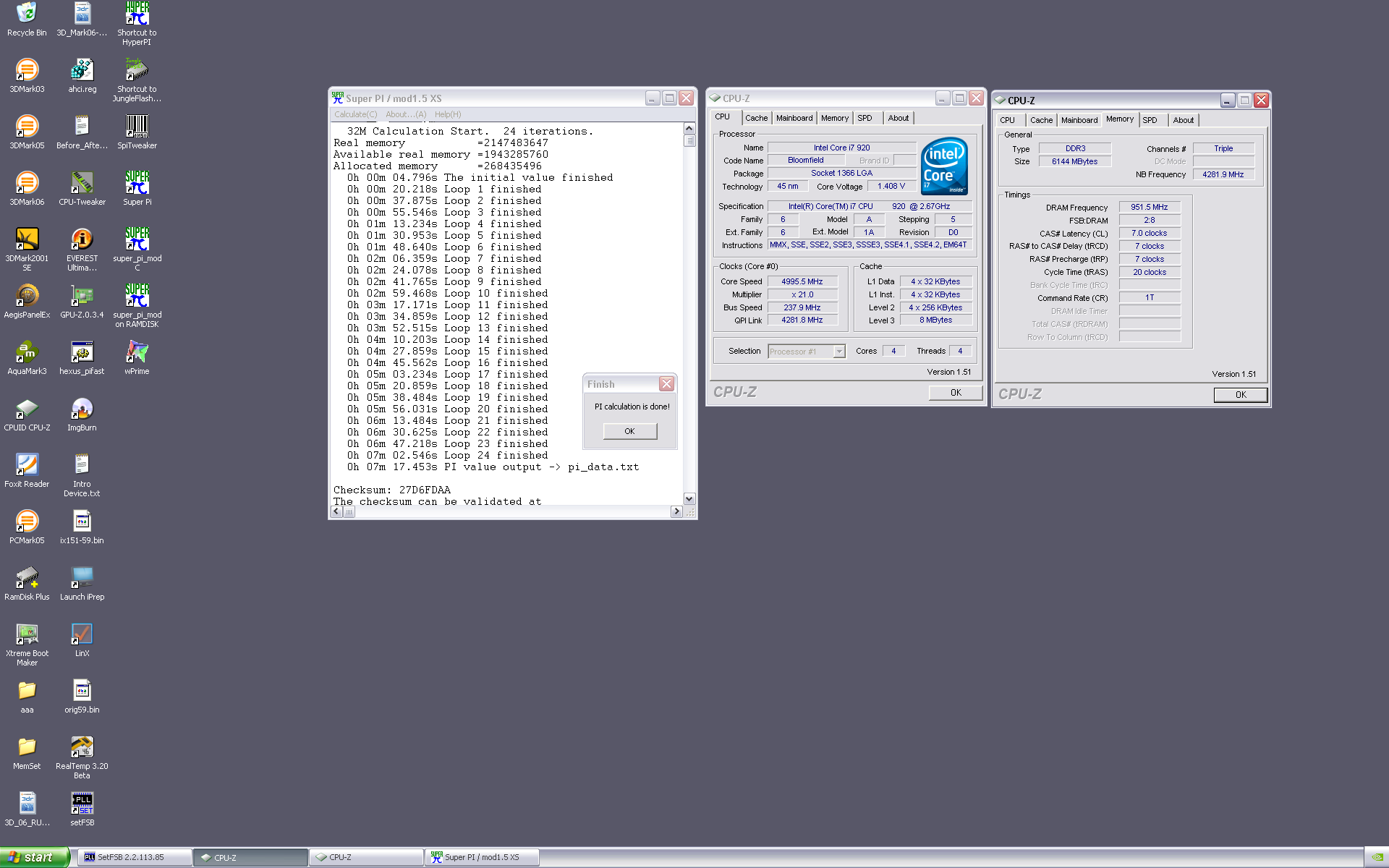Click the Intel Core i7 logo

coord(944,166)
